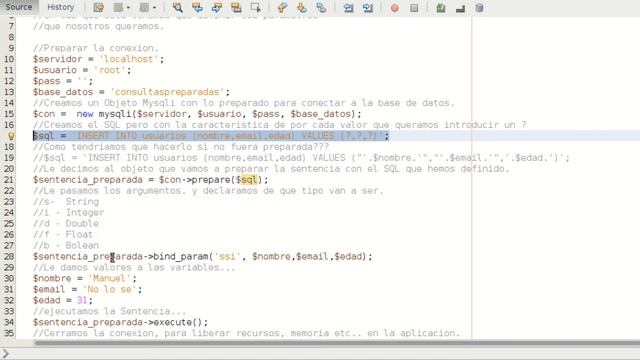Image resolution: width=640 pixels, height=360 pixels.
Task: Click the 'ssi' string on line 28
Action: (x=227, y=256)
